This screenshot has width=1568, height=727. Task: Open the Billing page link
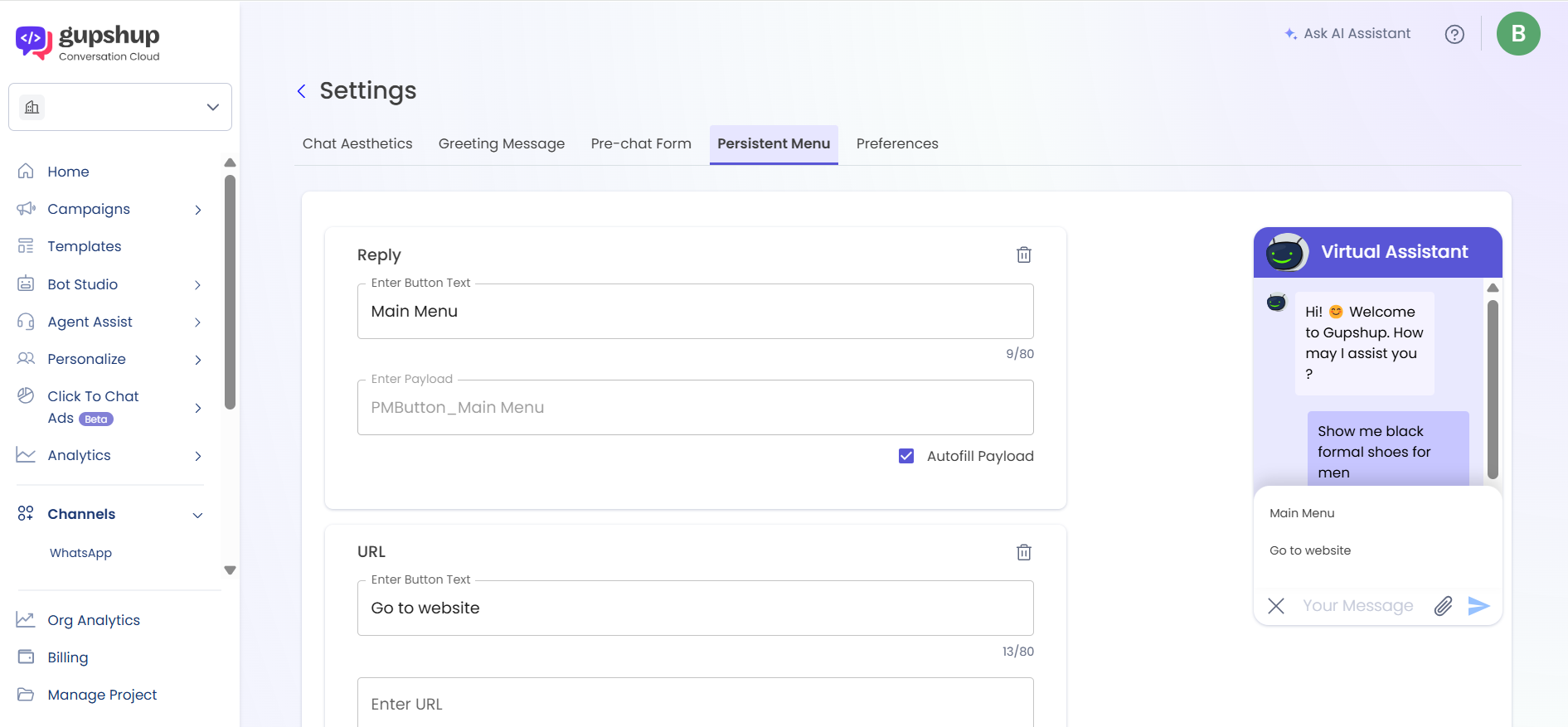click(68, 657)
